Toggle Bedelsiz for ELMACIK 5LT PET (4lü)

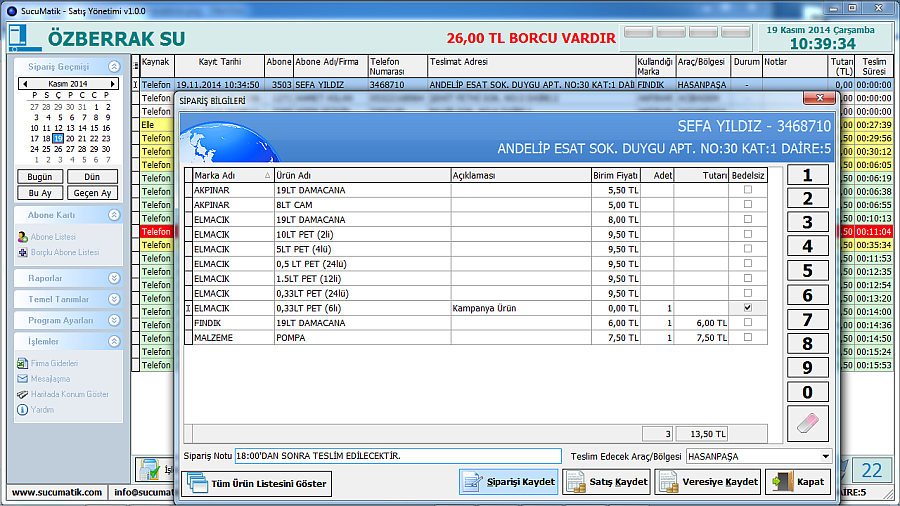(x=747, y=248)
